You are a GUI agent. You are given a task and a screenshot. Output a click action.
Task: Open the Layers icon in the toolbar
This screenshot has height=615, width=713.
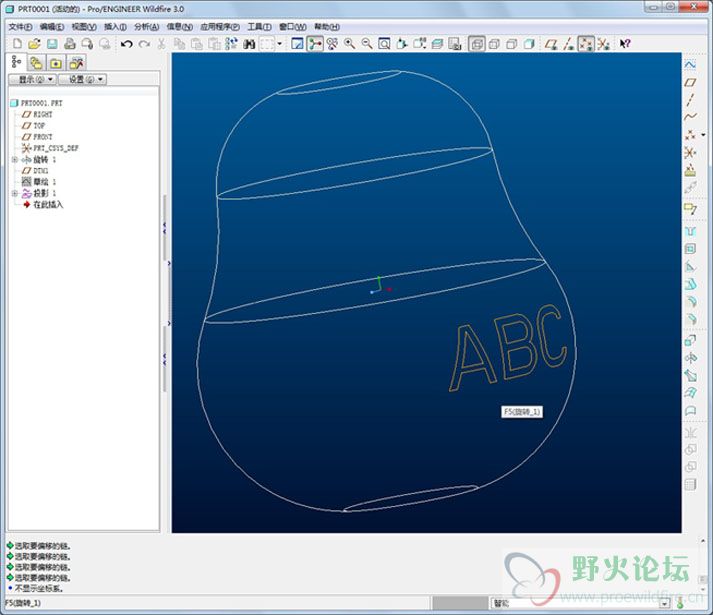click(437, 44)
